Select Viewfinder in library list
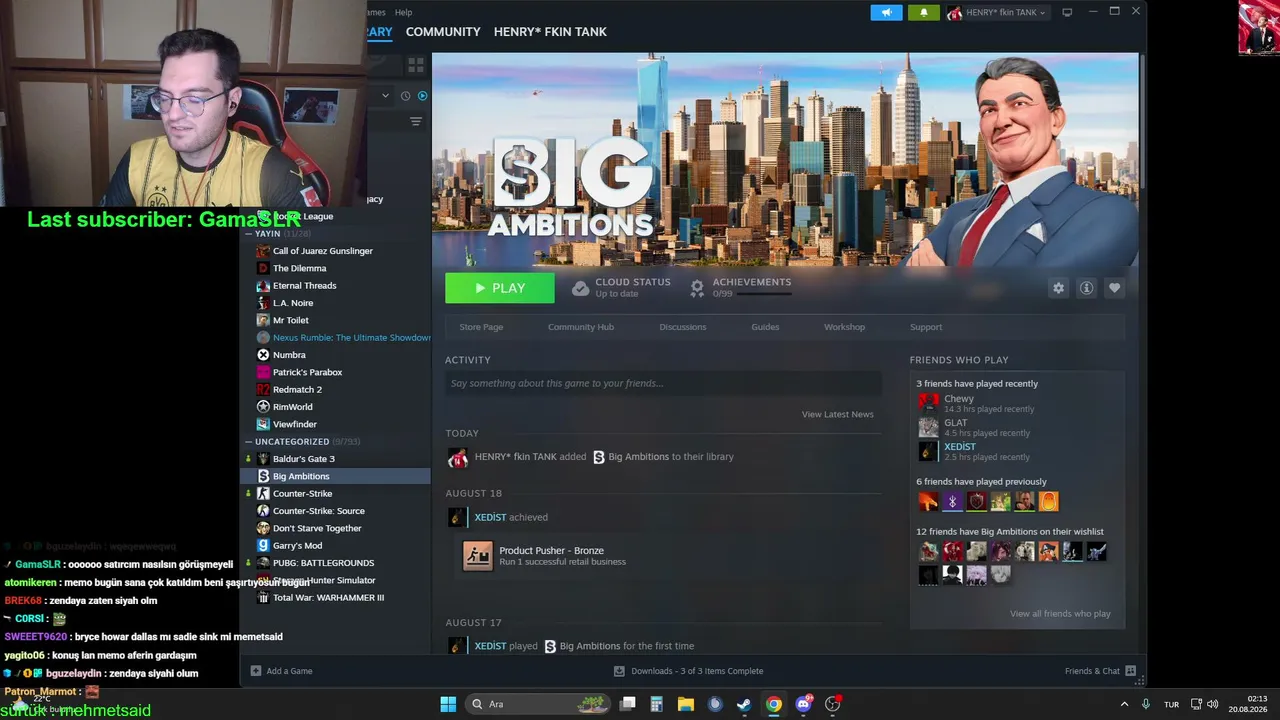The image size is (1280, 720). (295, 424)
